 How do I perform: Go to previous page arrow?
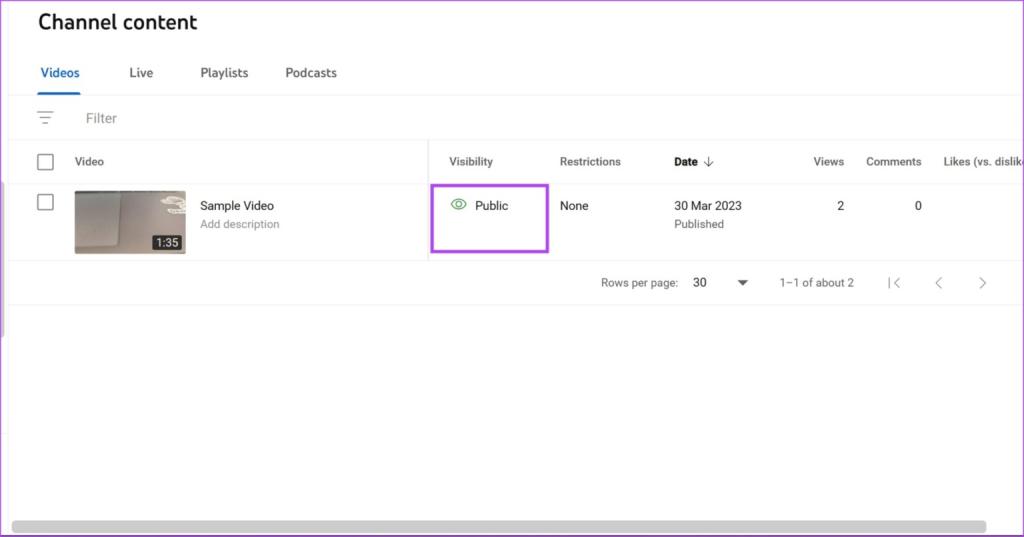pos(938,283)
